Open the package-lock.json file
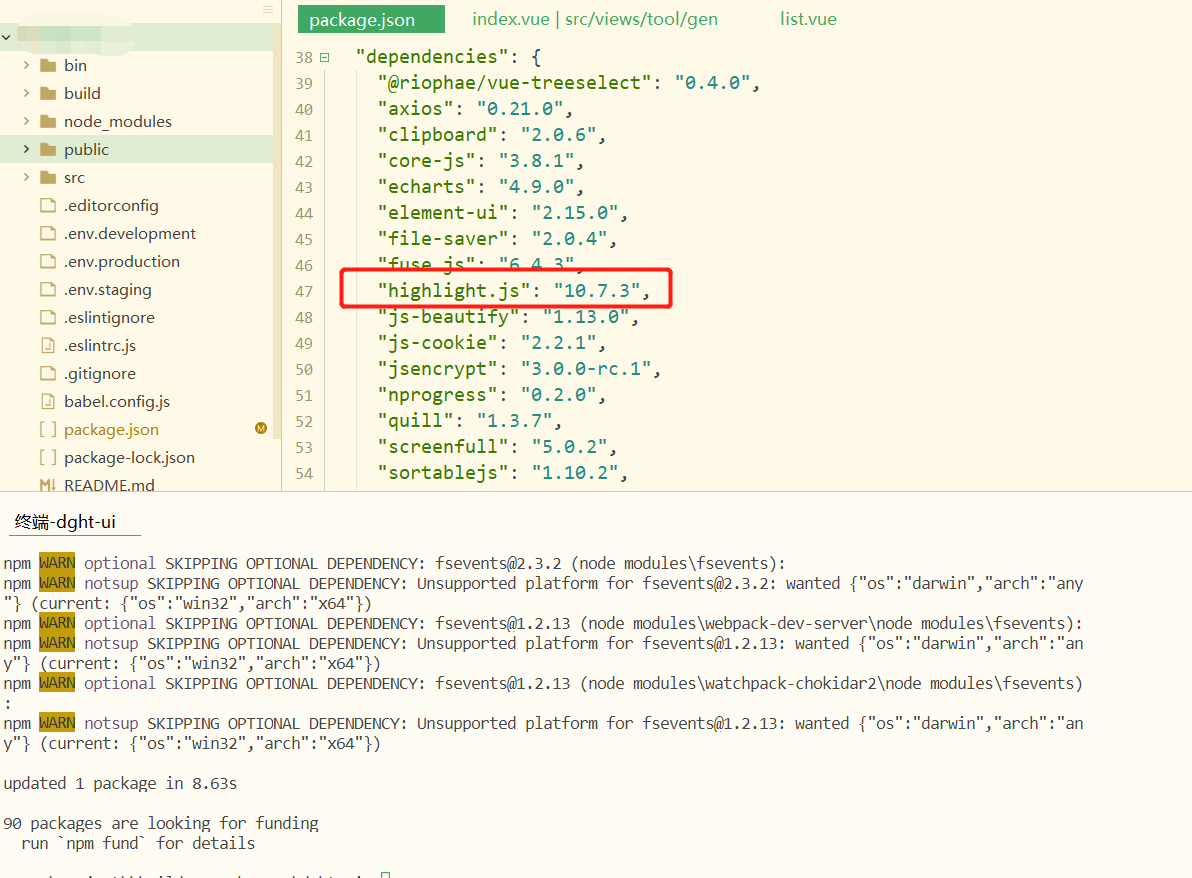Screen dimensions: 1192x878 [x=129, y=458]
